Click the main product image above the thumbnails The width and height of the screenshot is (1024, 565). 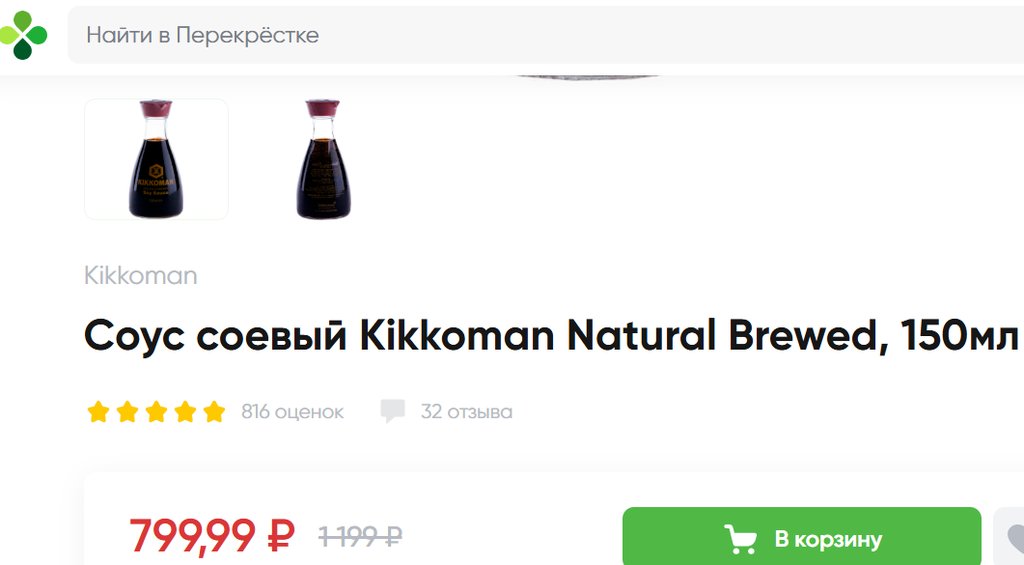coord(588,78)
